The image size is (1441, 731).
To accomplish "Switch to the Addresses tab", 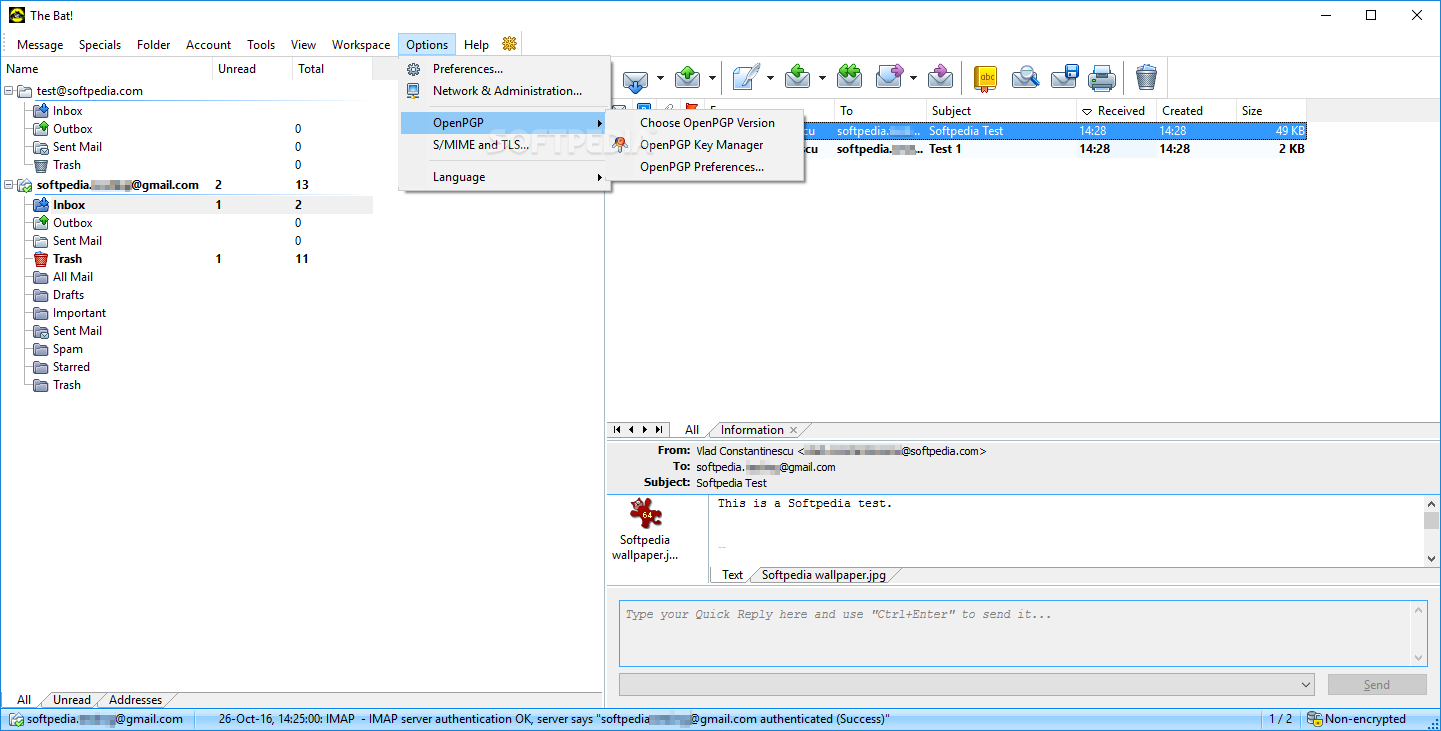I will [x=135, y=700].
